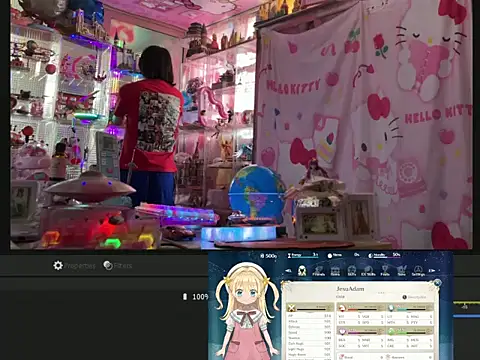The width and height of the screenshot is (480, 360).
Task: Click the left arrow before the Main icon
Action: tap(289, 271)
